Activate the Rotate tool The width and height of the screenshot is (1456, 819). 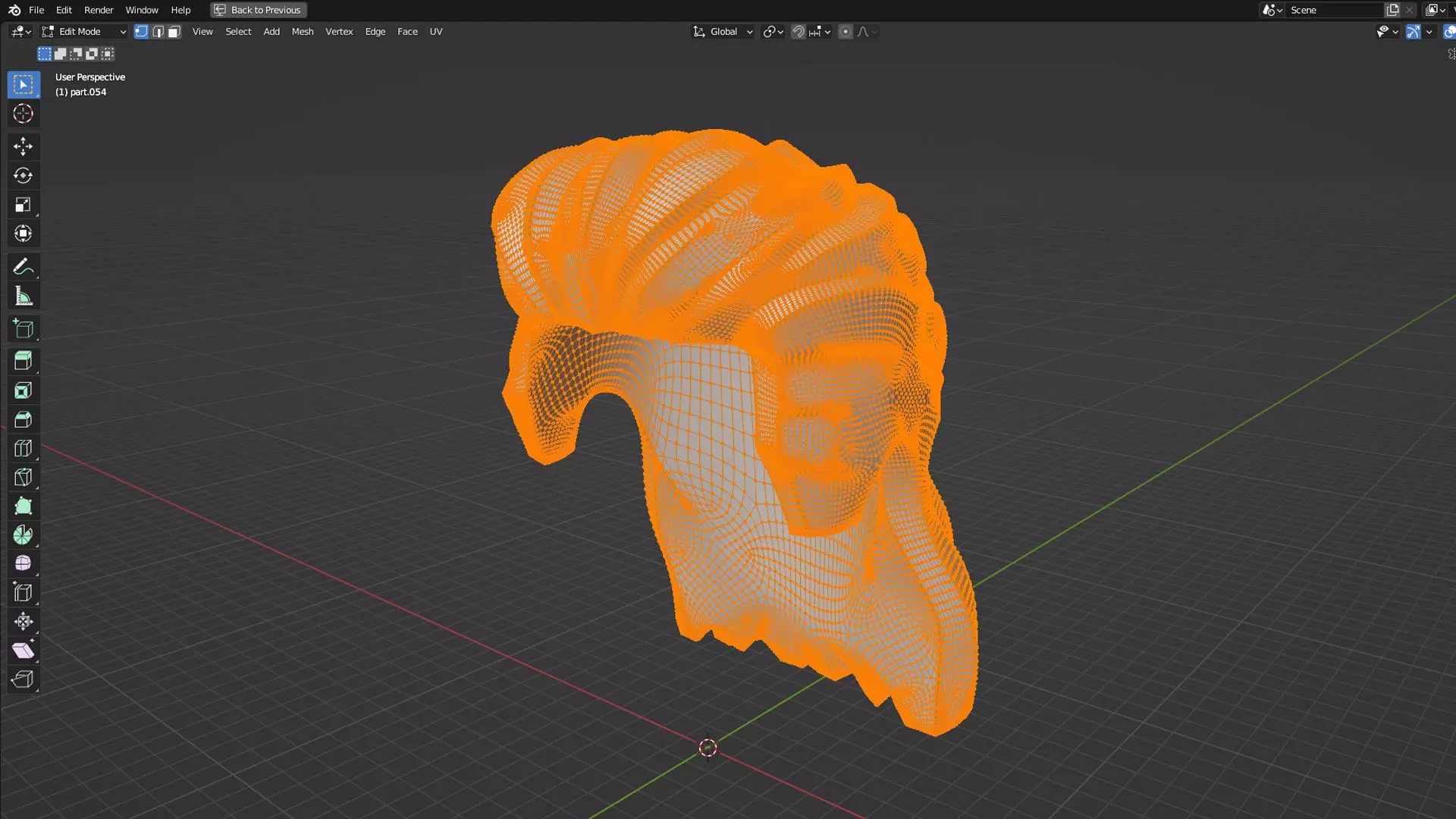point(24,175)
